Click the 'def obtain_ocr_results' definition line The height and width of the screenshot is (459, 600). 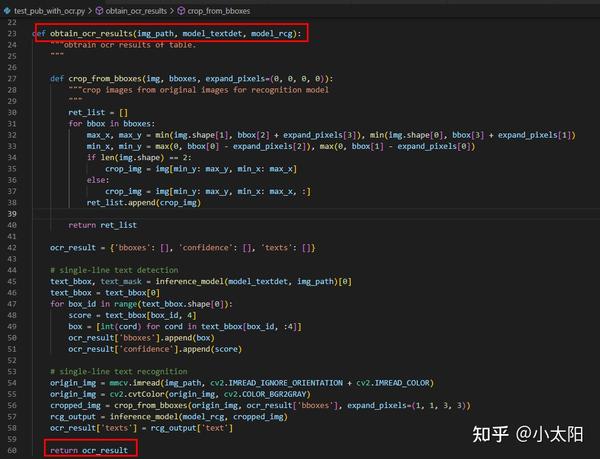pyautogui.click(x=167, y=34)
